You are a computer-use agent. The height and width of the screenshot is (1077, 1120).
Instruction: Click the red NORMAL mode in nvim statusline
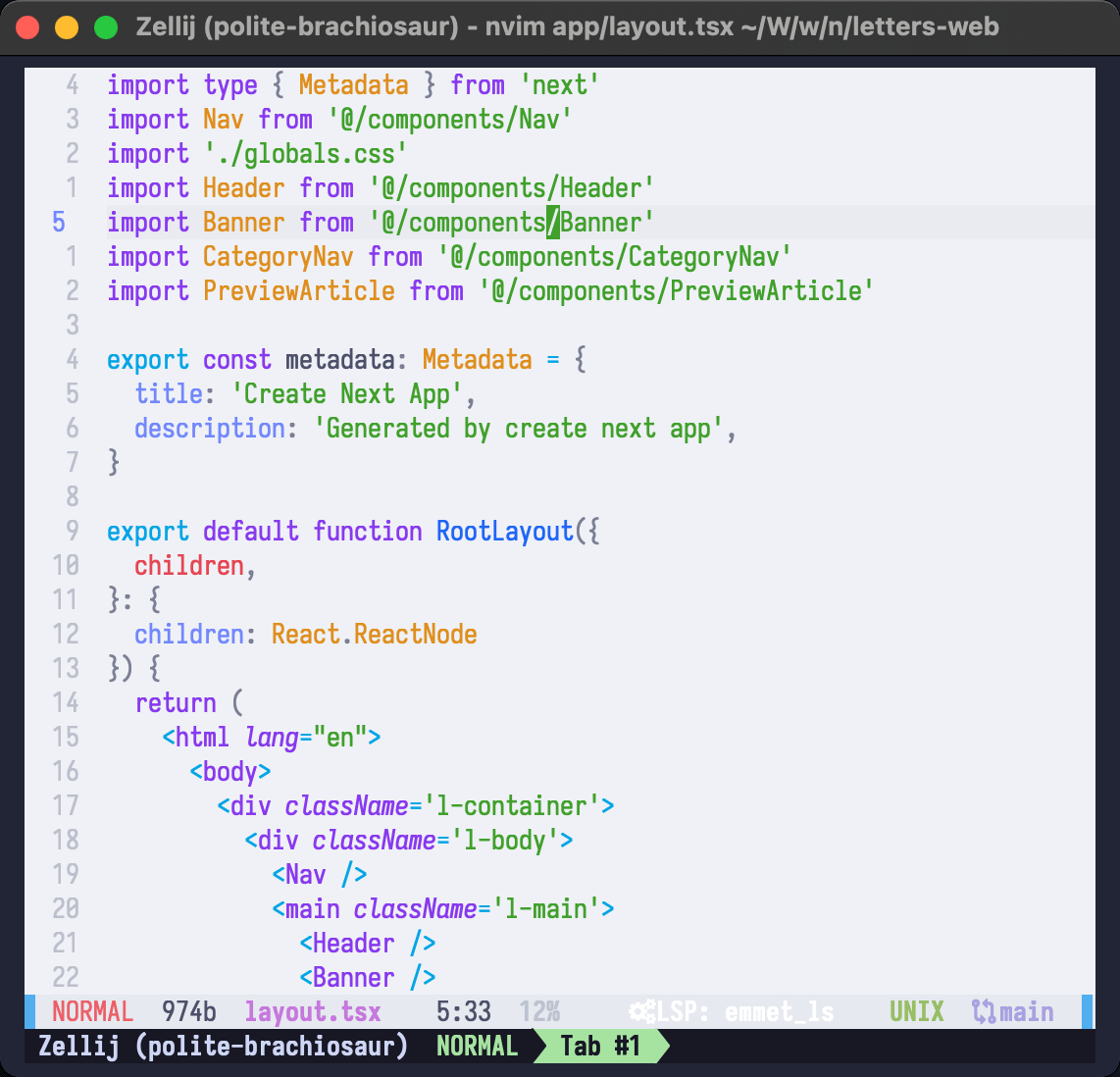click(92, 1012)
